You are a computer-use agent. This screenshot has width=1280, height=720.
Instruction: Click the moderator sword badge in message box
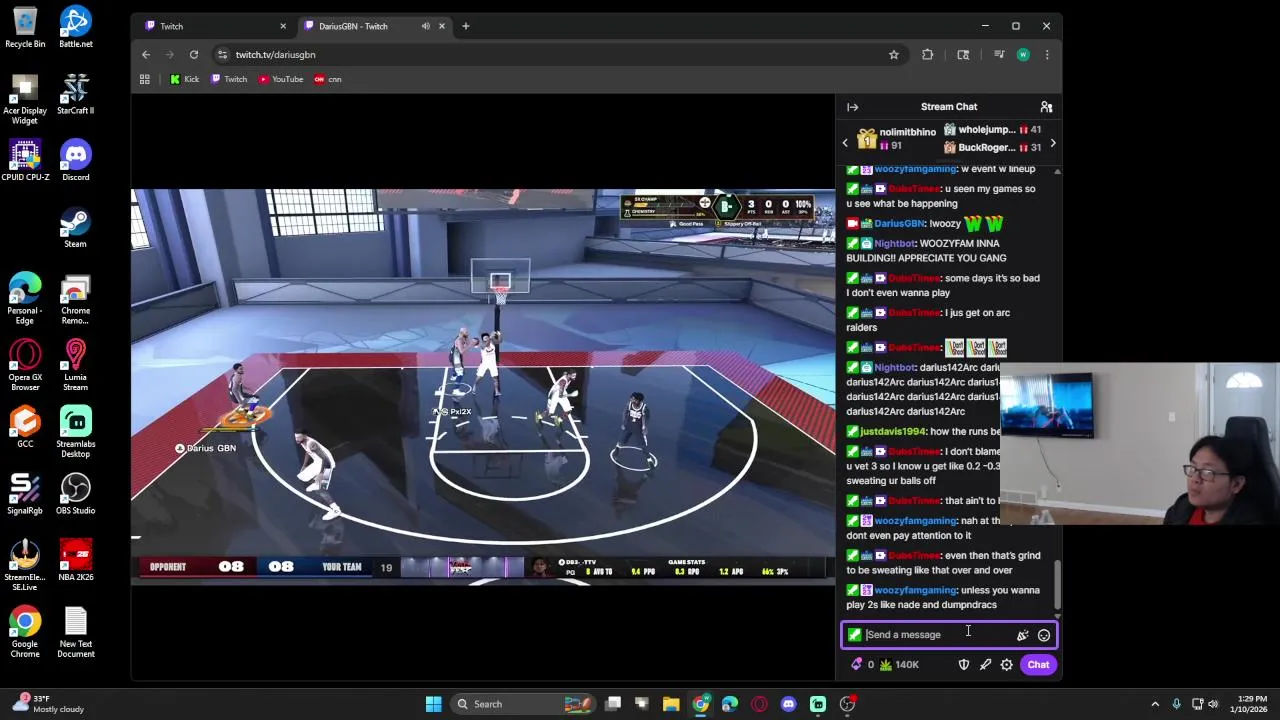coord(854,635)
